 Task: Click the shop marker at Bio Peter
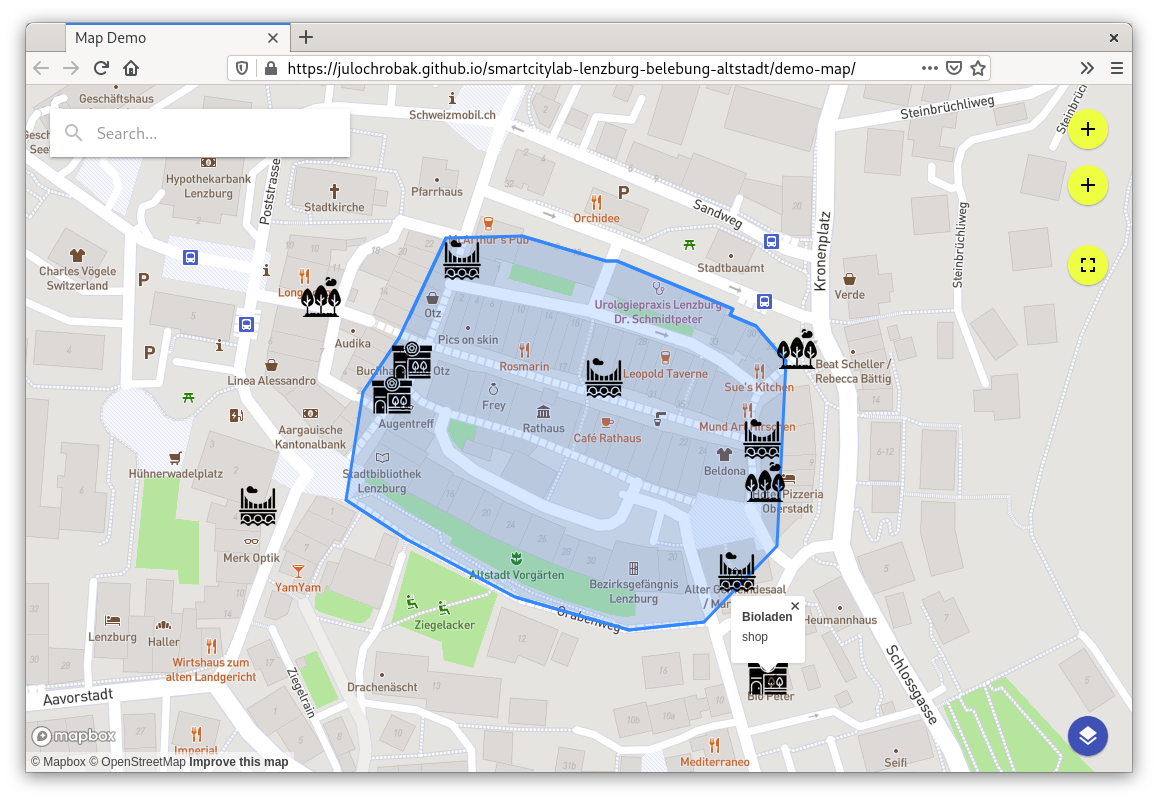767,678
